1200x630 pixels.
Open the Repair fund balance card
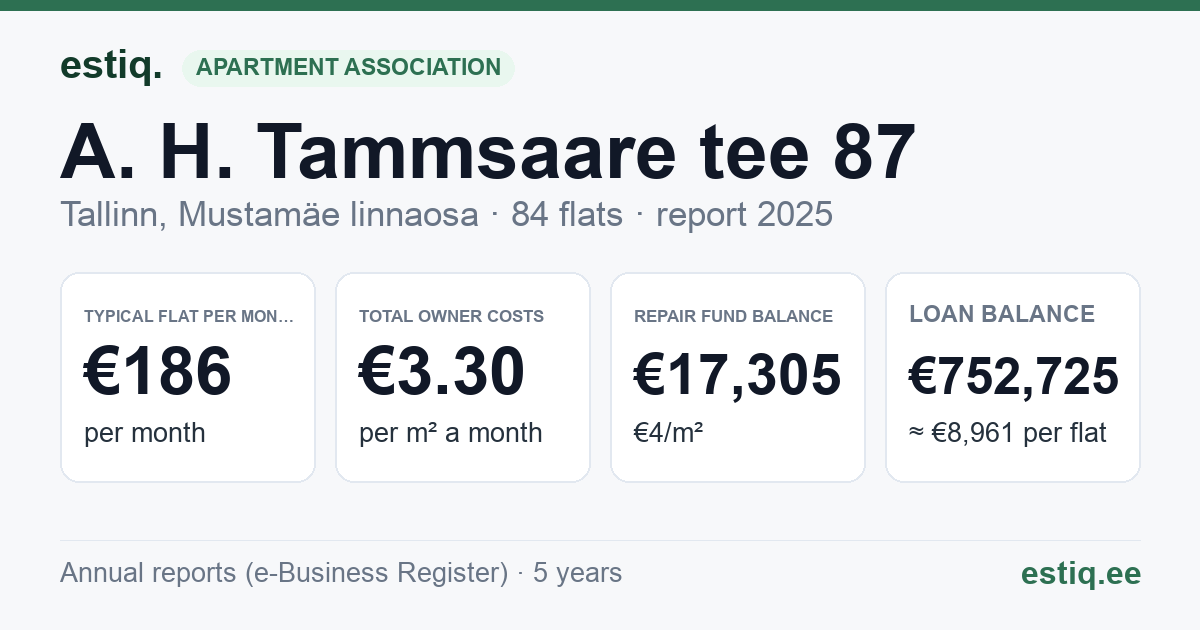(738, 377)
